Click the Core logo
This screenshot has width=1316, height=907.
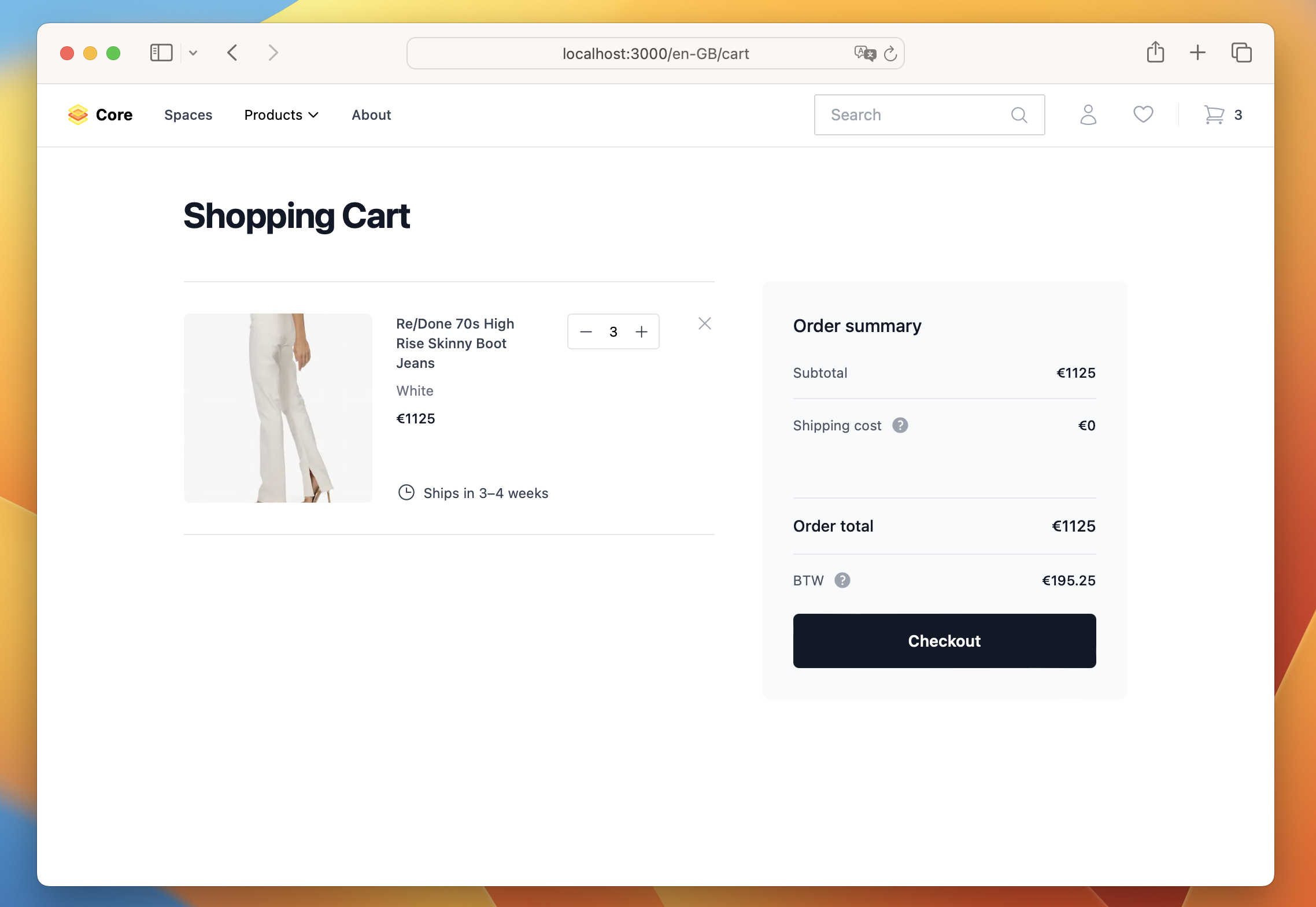tap(100, 115)
